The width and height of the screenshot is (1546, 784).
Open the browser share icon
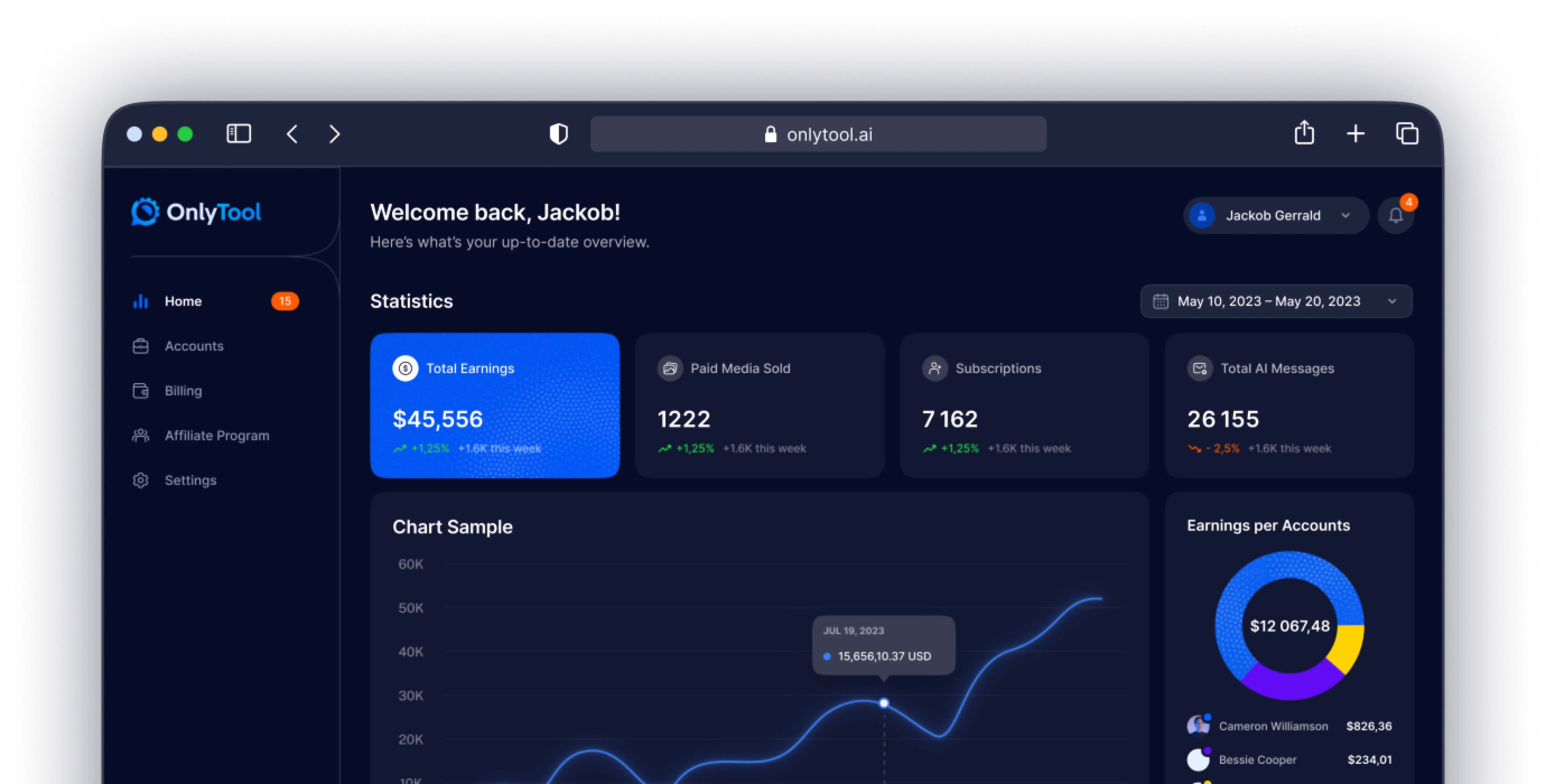pyautogui.click(x=1303, y=132)
